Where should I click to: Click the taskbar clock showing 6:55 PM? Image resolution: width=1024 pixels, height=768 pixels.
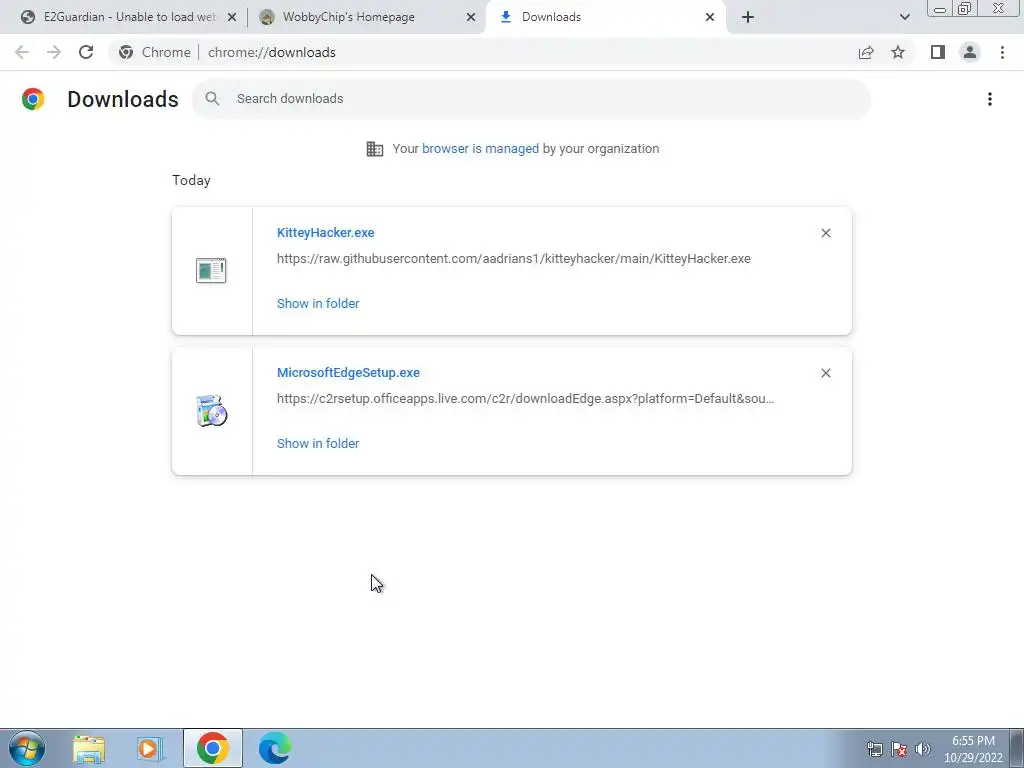[973, 749]
